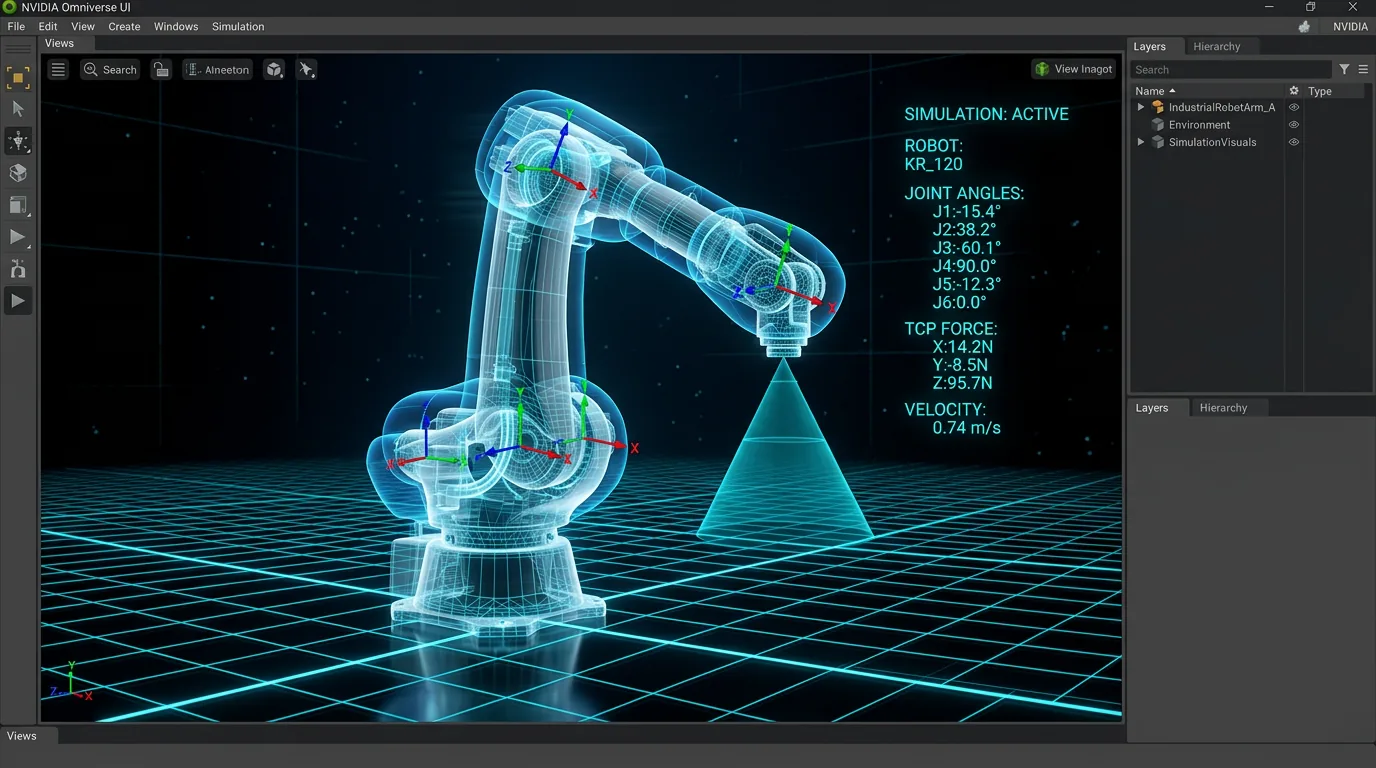Activate the skeleton rig tool
The width and height of the screenshot is (1376, 768).
(x=18, y=141)
